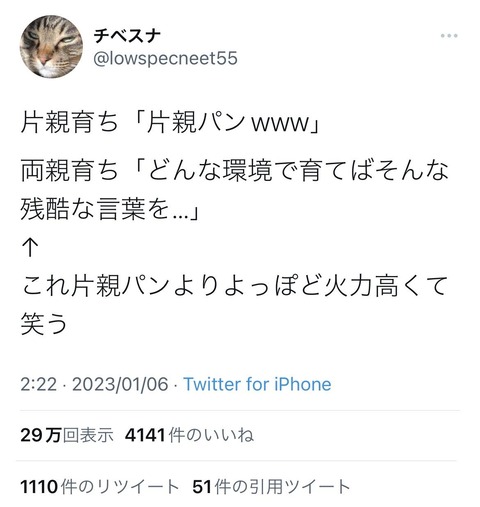Show the 1110件のリツイート retweets list

[x=100, y=486]
